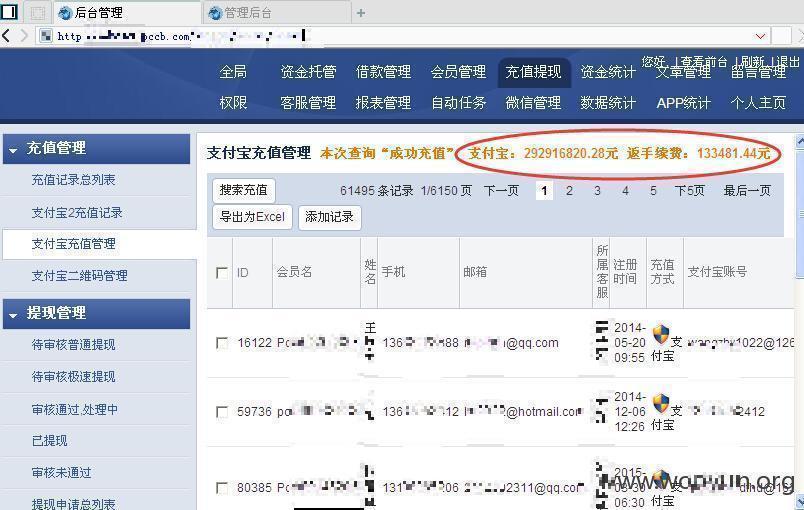Open the 资金统计 menu
This screenshot has height=510, width=804.
[x=608, y=72]
